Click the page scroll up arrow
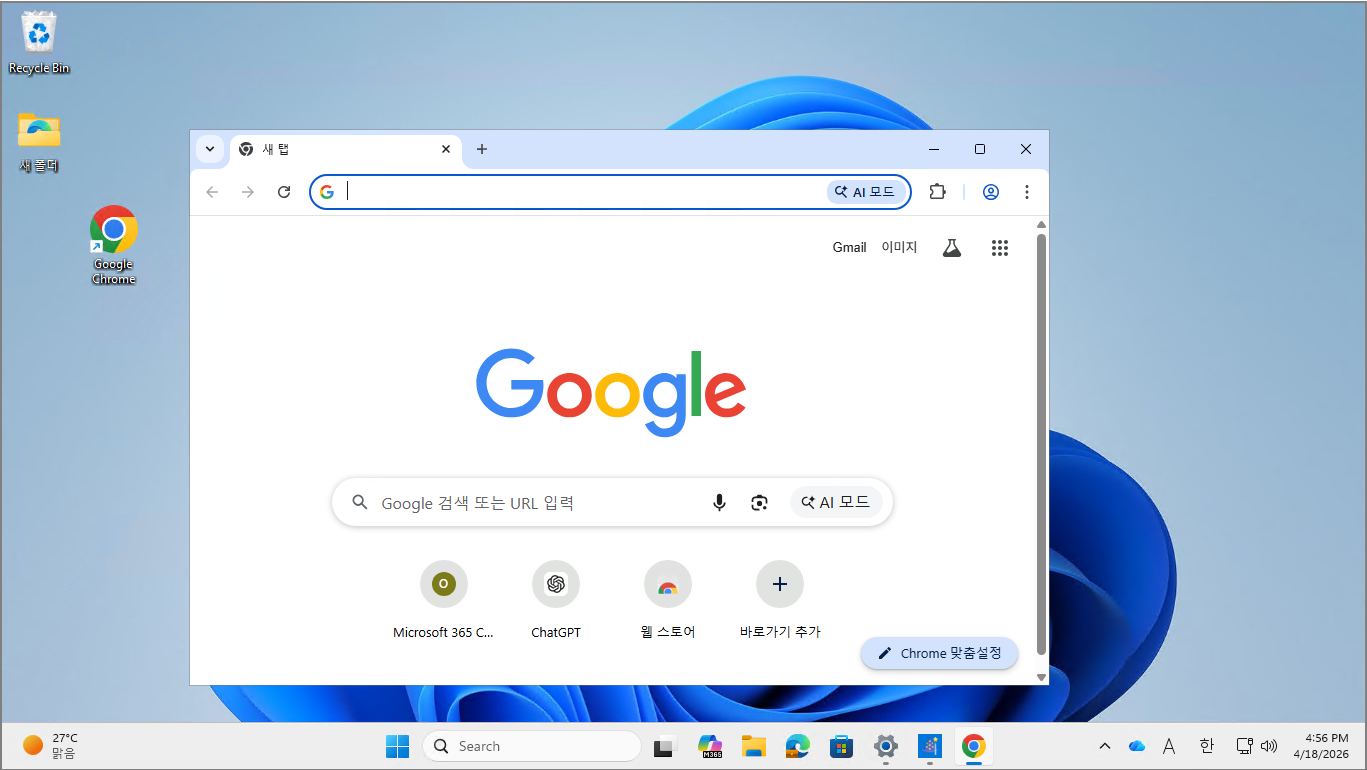1367x770 pixels. [1041, 225]
